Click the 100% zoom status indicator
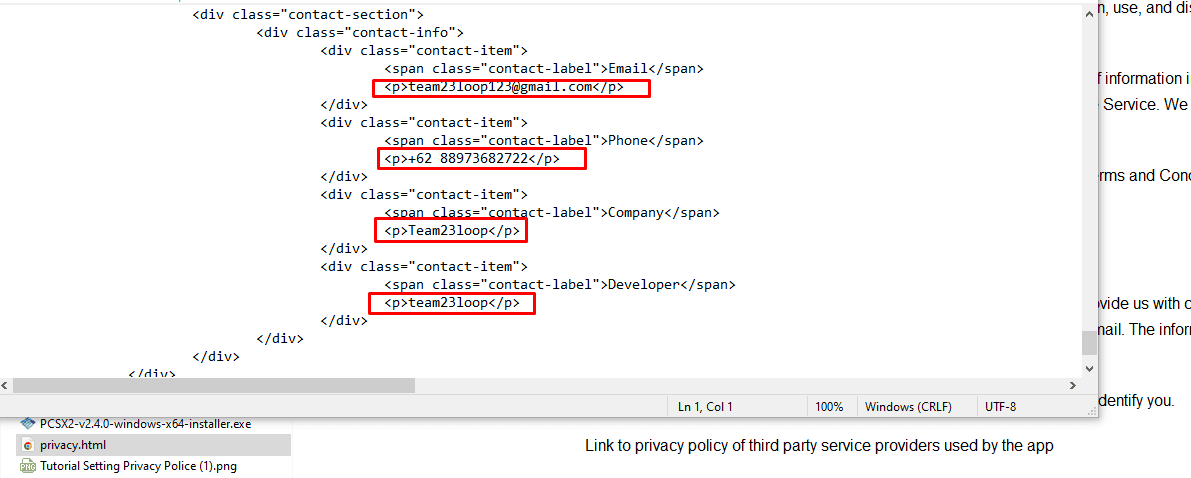Screen dimensions: 1191x478 pyautogui.click(x=828, y=407)
